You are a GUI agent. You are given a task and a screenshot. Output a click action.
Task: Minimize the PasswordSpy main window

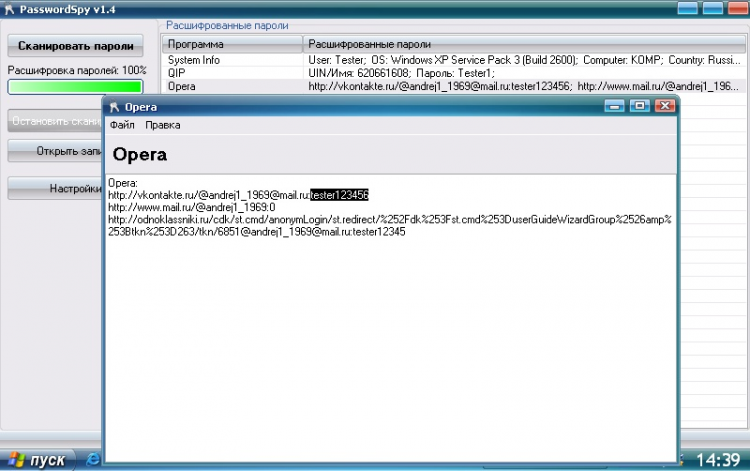[x=687, y=8]
